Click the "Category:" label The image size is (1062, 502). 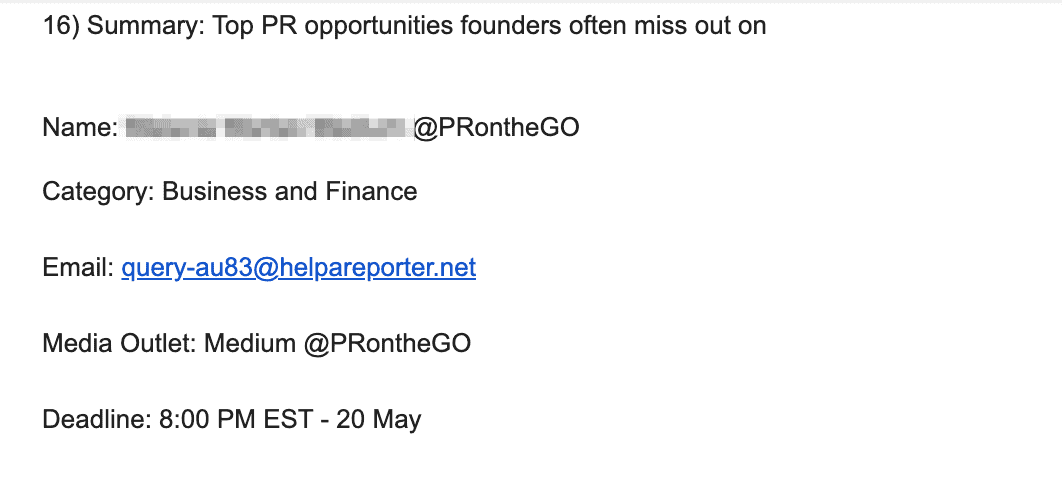99,192
